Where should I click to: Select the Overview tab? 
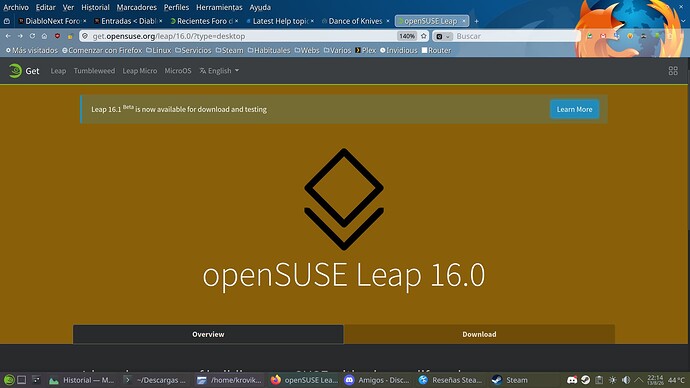(x=208, y=334)
